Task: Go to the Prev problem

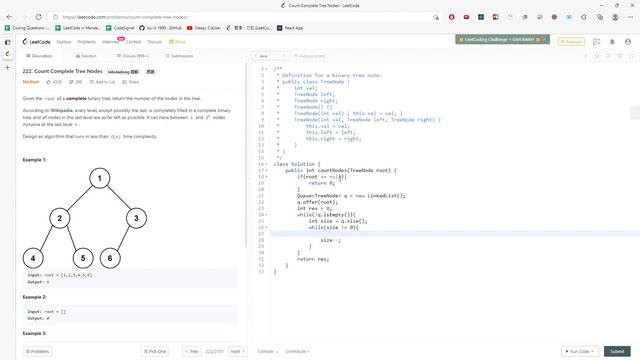Action: 191,351
